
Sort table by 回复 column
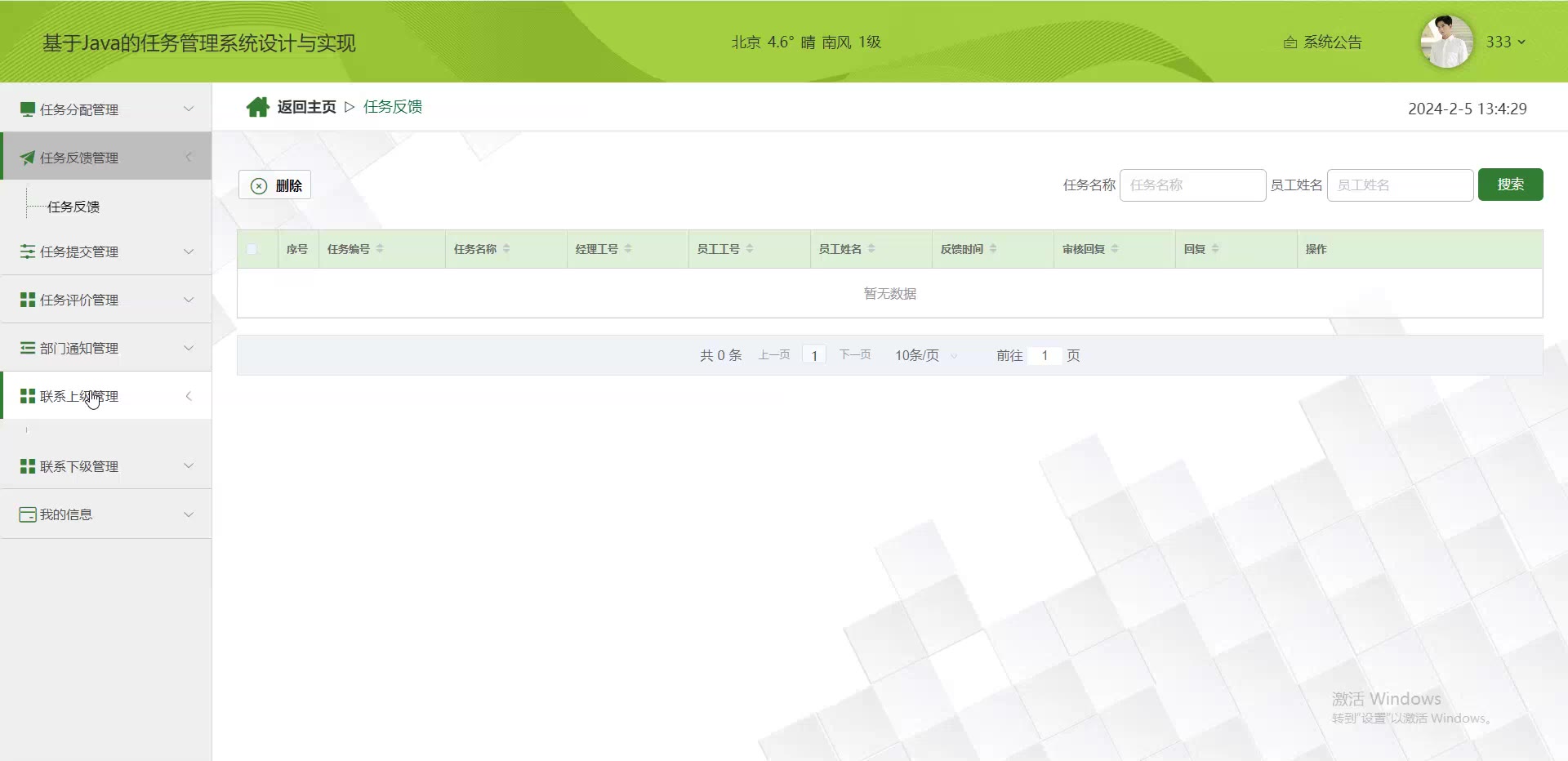tap(1215, 249)
